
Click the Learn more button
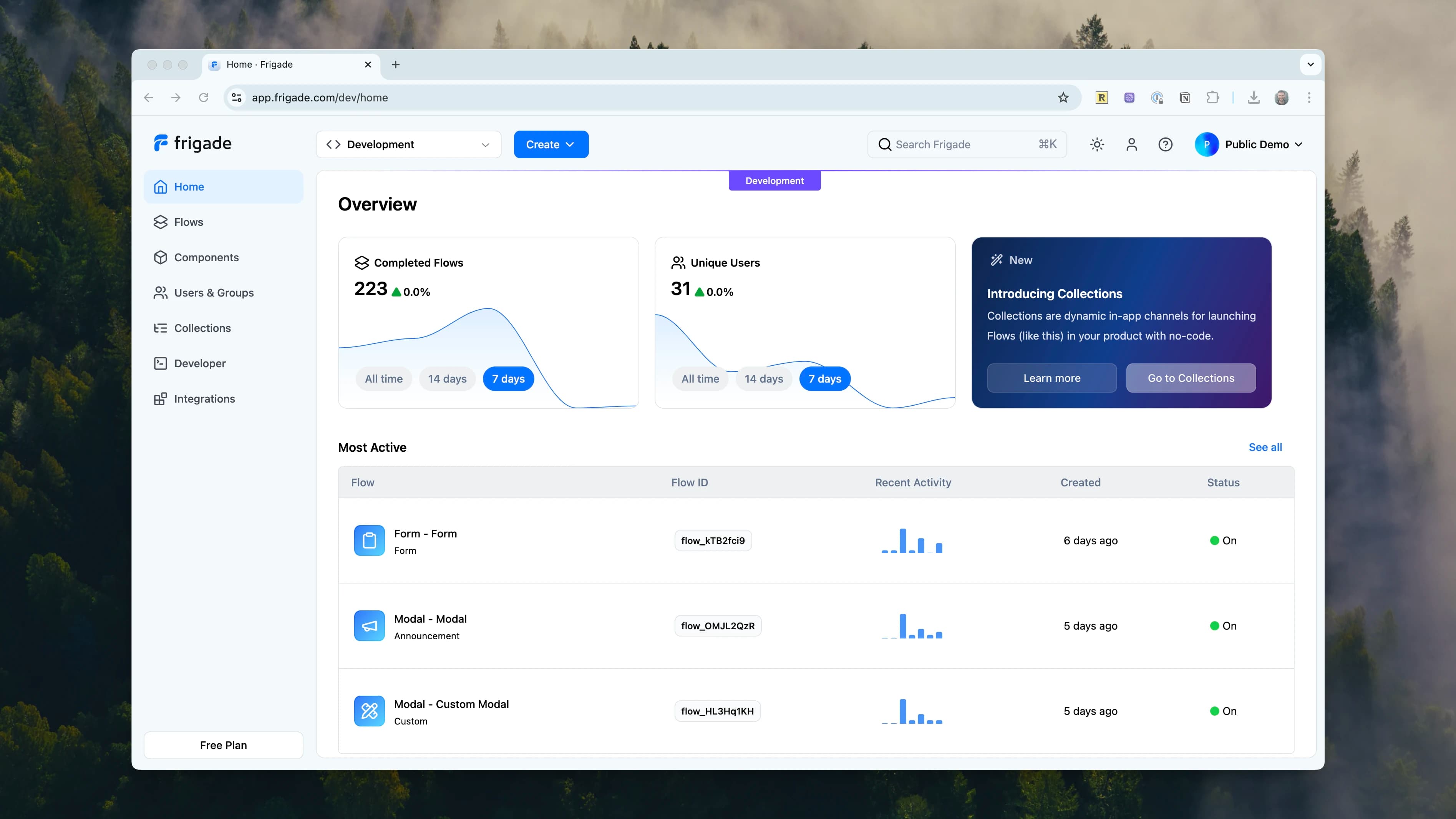pos(1052,378)
